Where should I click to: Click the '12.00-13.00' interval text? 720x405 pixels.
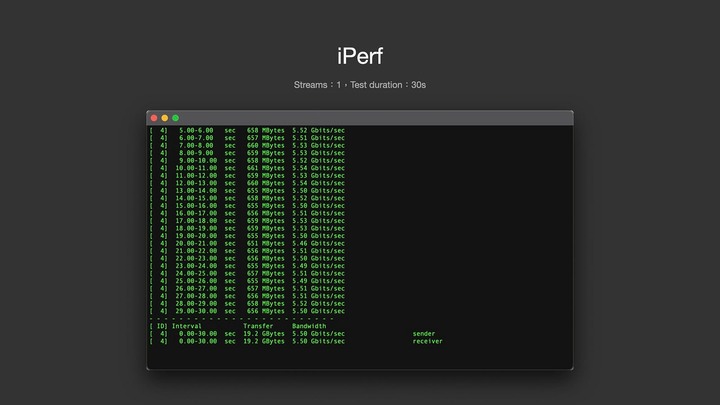(196, 183)
